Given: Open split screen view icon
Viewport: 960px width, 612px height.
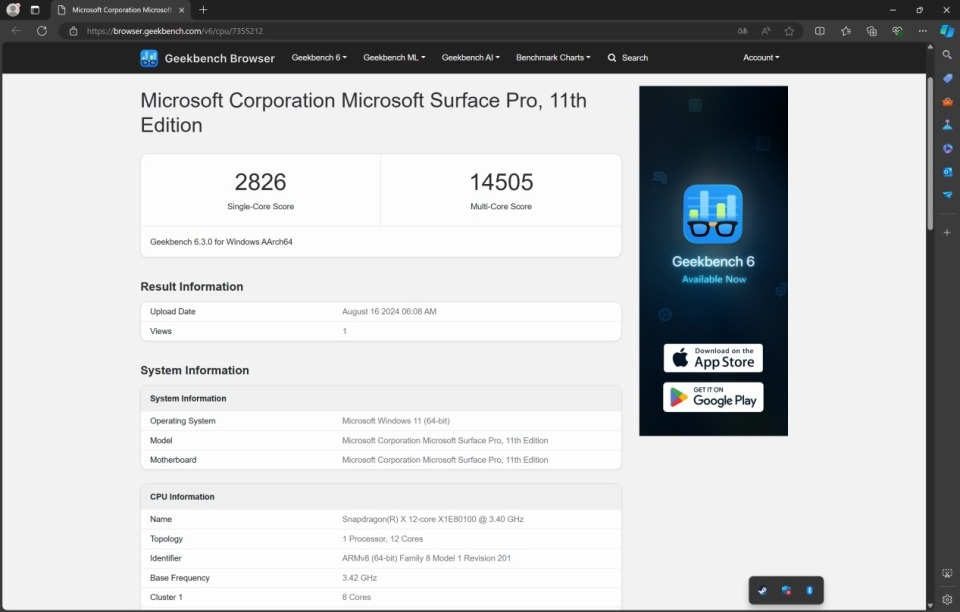Looking at the screenshot, I should [x=820, y=31].
